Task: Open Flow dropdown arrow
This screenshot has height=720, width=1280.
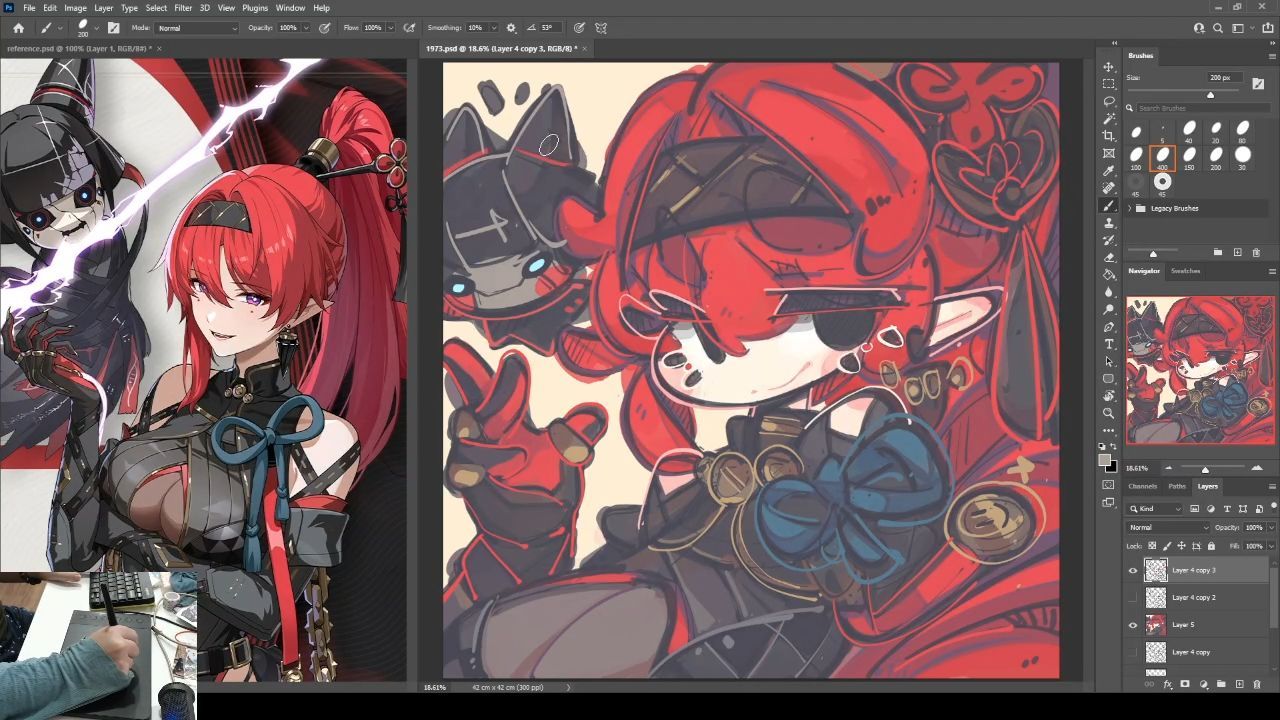Action: click(390, 28)
